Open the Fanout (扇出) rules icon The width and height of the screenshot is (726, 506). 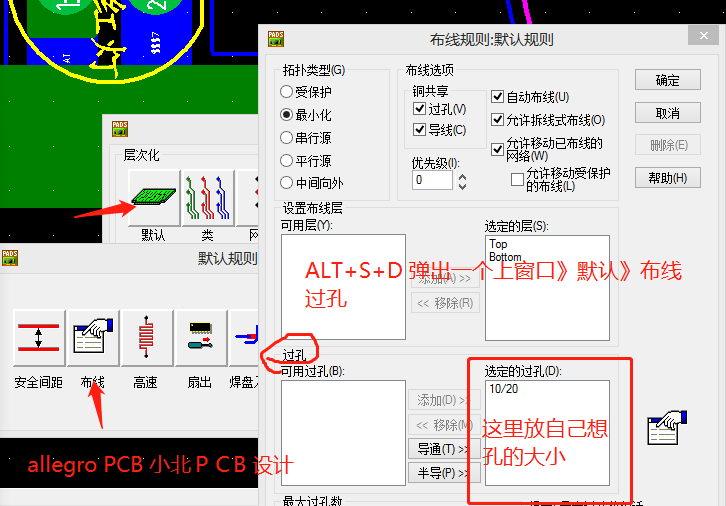point(201,338)
